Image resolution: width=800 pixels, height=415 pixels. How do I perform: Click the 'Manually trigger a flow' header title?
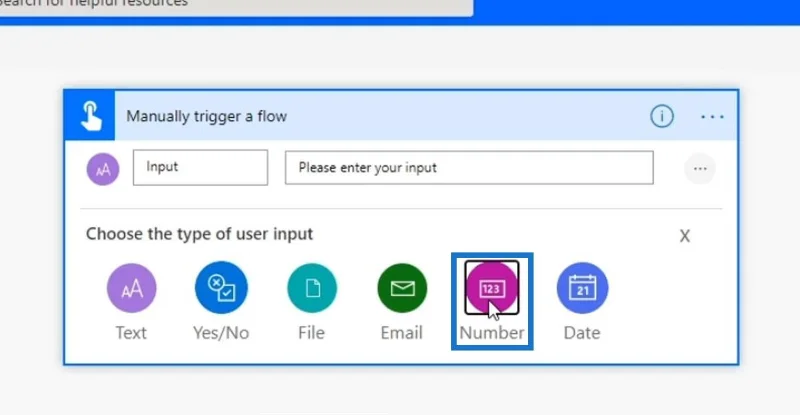tap(207, 116)
